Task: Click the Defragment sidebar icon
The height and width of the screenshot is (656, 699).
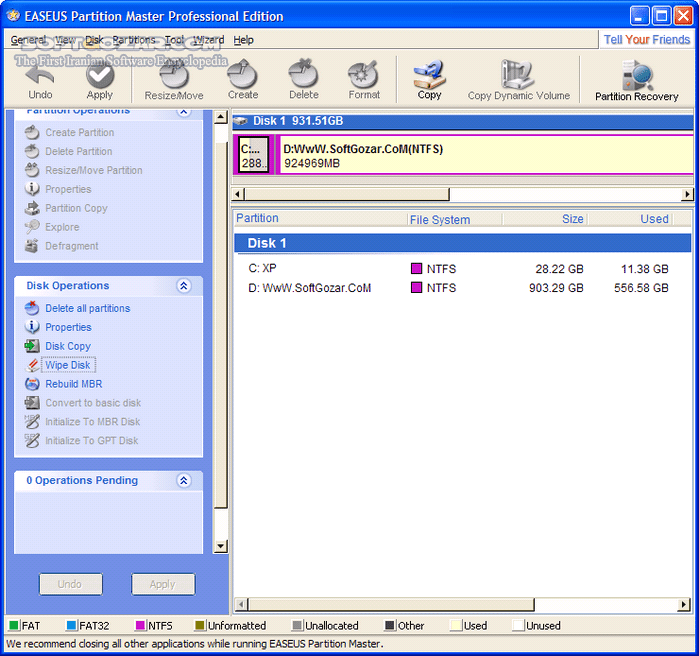Action: tap(32, 246)
